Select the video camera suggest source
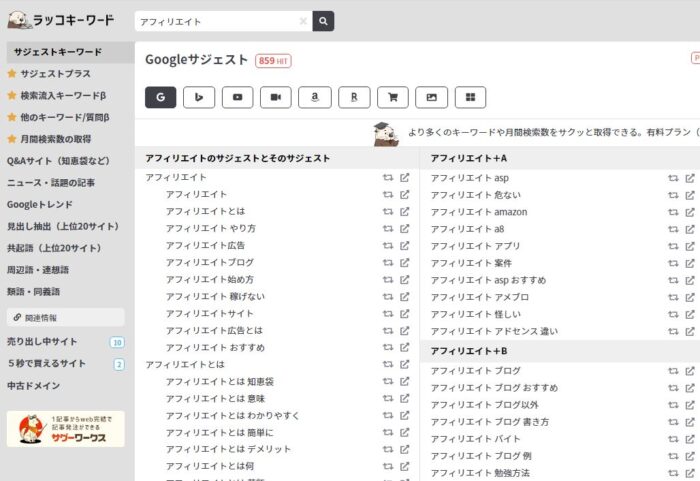The height and width of the screenshot is (481, 700). (276, 97)
